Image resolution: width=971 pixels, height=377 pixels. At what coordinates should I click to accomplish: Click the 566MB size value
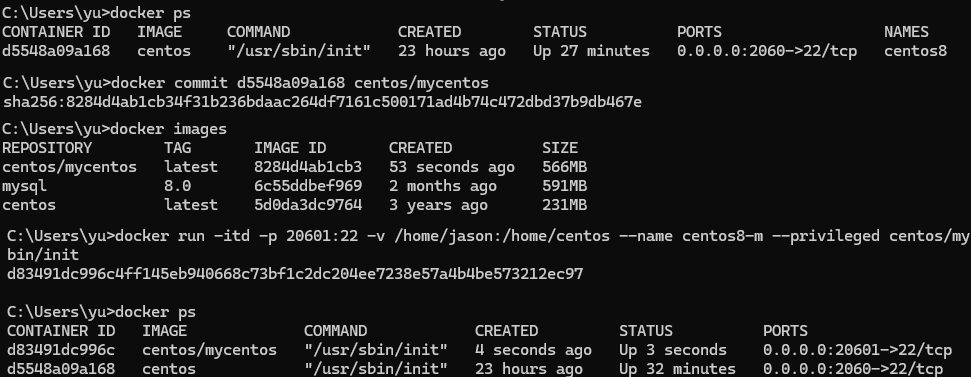click(565, 167)
